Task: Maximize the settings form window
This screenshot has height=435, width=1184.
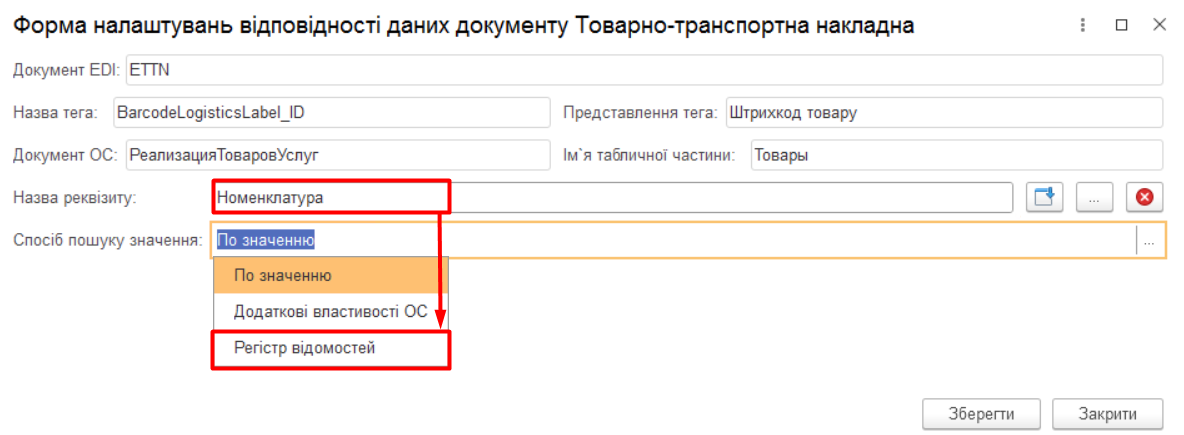Action: pos(1121,26)
